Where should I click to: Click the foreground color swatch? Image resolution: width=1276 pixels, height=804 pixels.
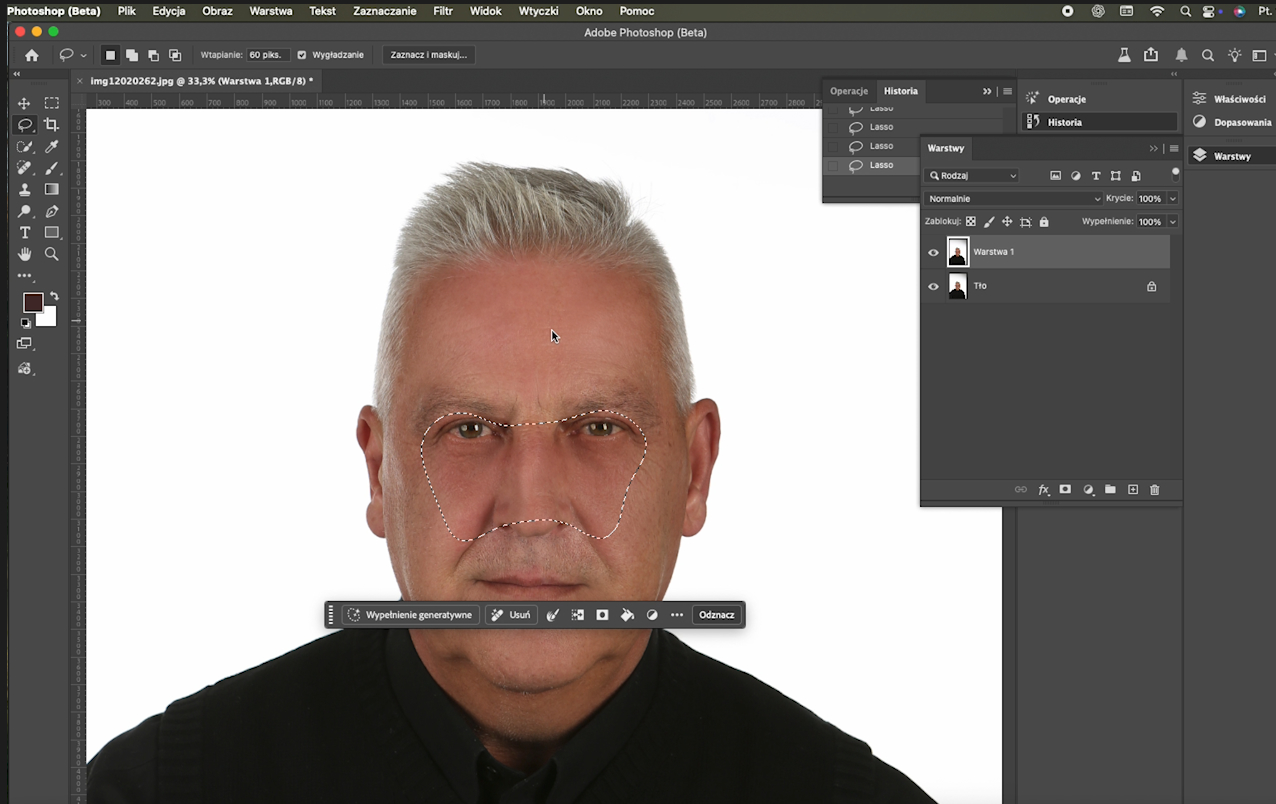(33, 302)
